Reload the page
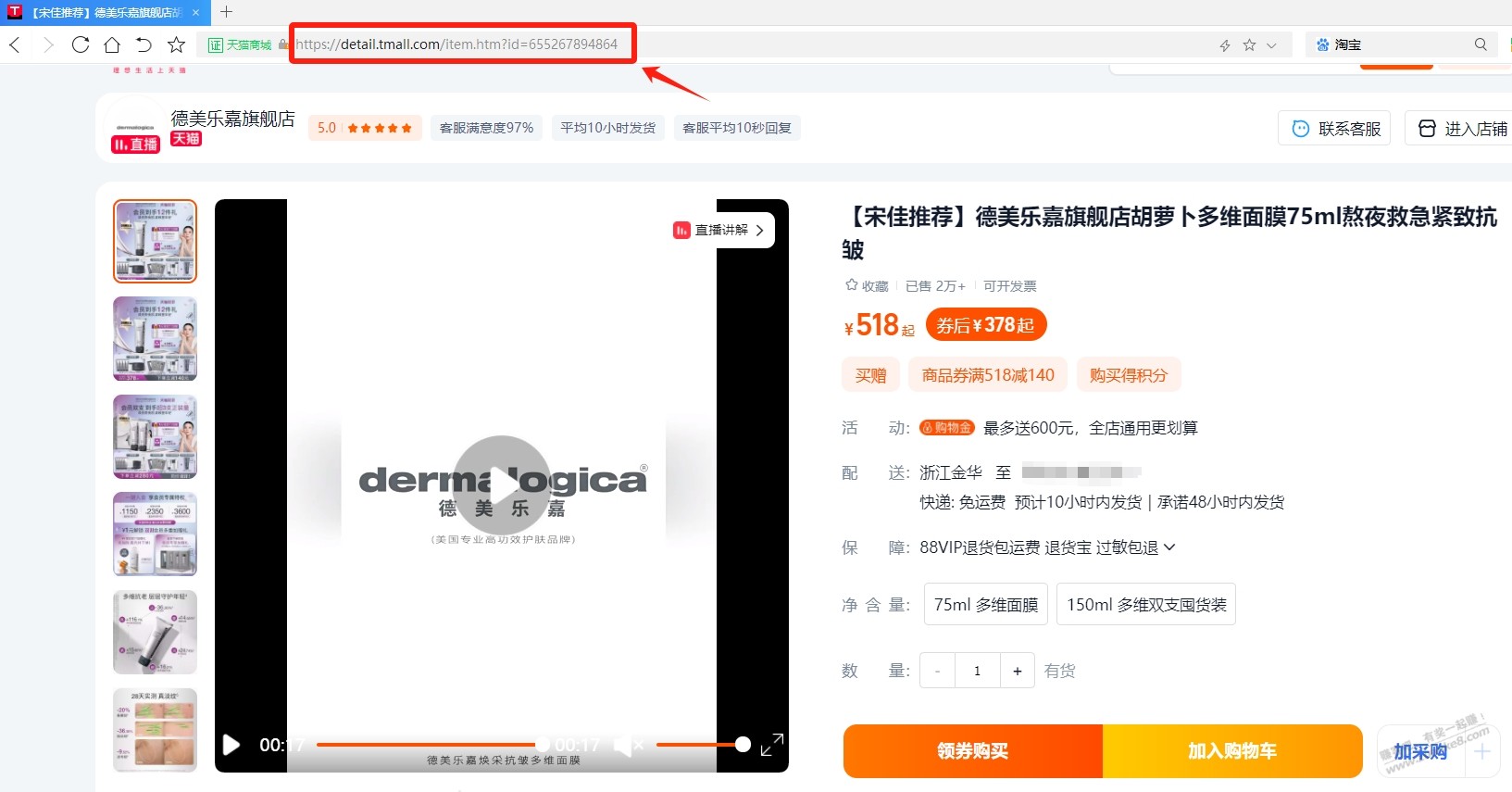 coord(81,44)
